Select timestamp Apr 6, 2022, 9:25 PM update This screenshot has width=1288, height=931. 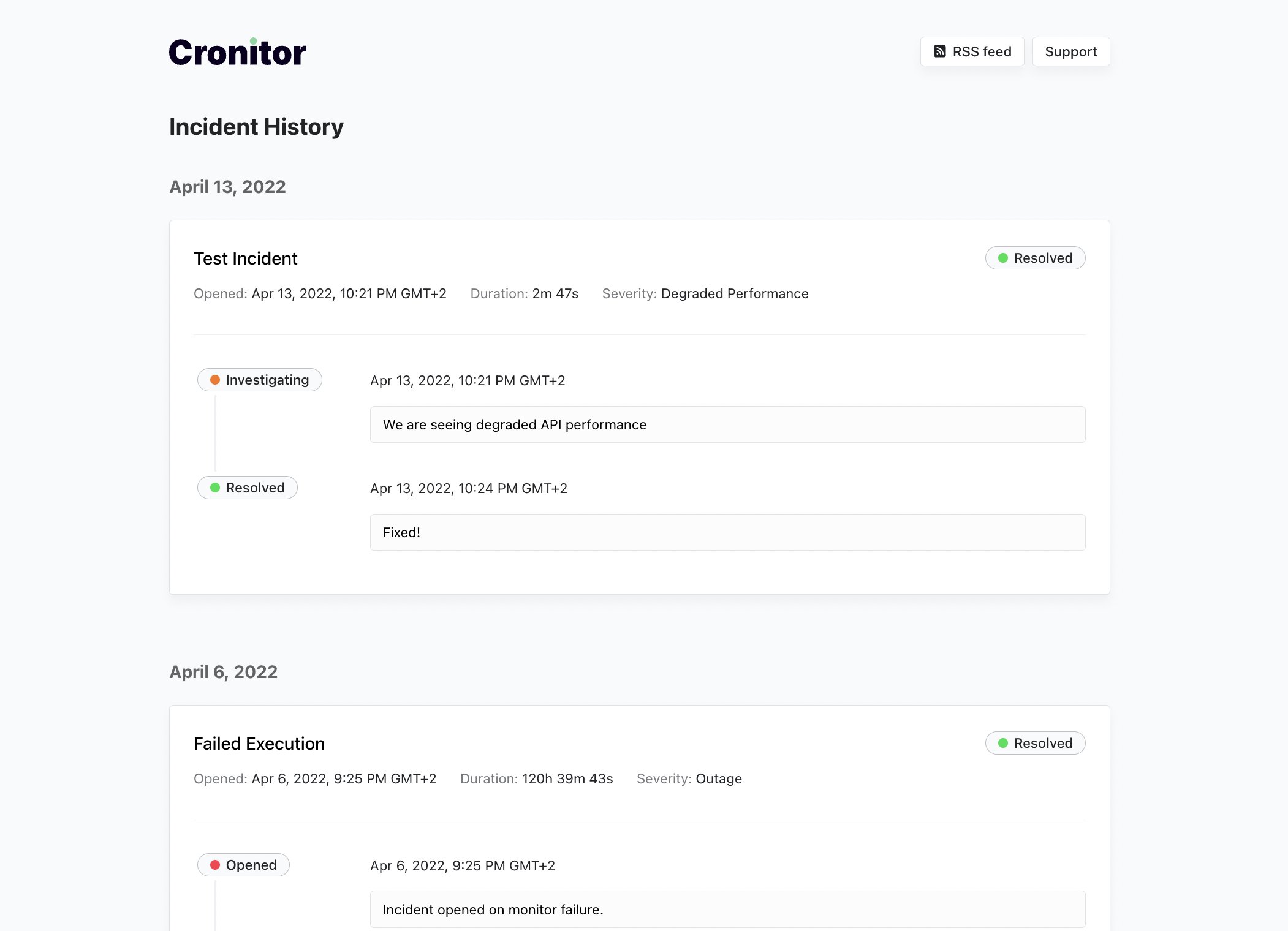coord(463,866)
